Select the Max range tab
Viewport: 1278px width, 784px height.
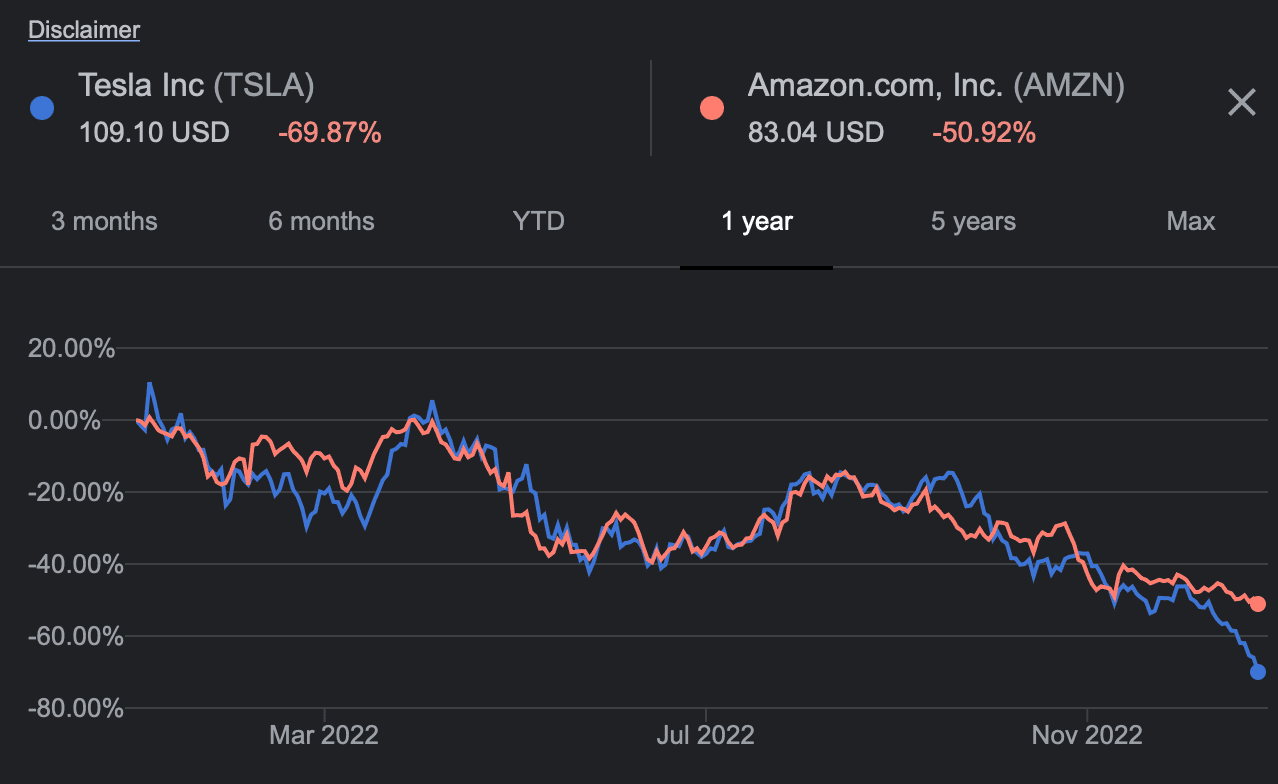coord(1190,221)
